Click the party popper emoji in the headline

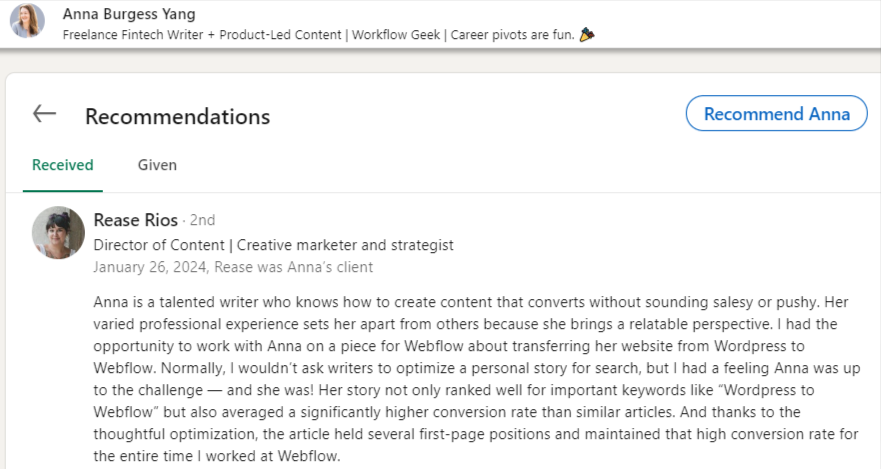pos(587,35)
